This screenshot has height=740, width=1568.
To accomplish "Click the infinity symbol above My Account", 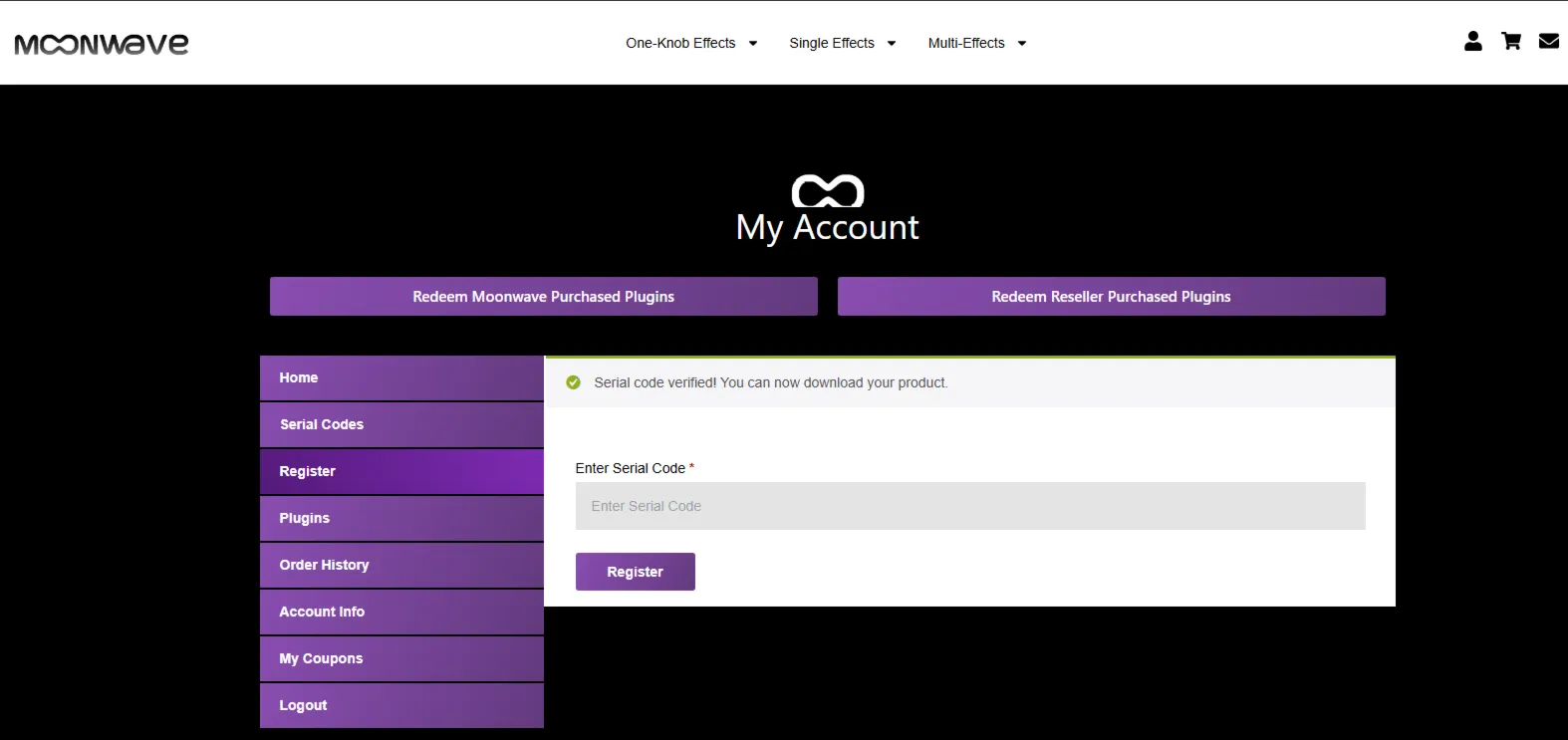I will 828,190.
